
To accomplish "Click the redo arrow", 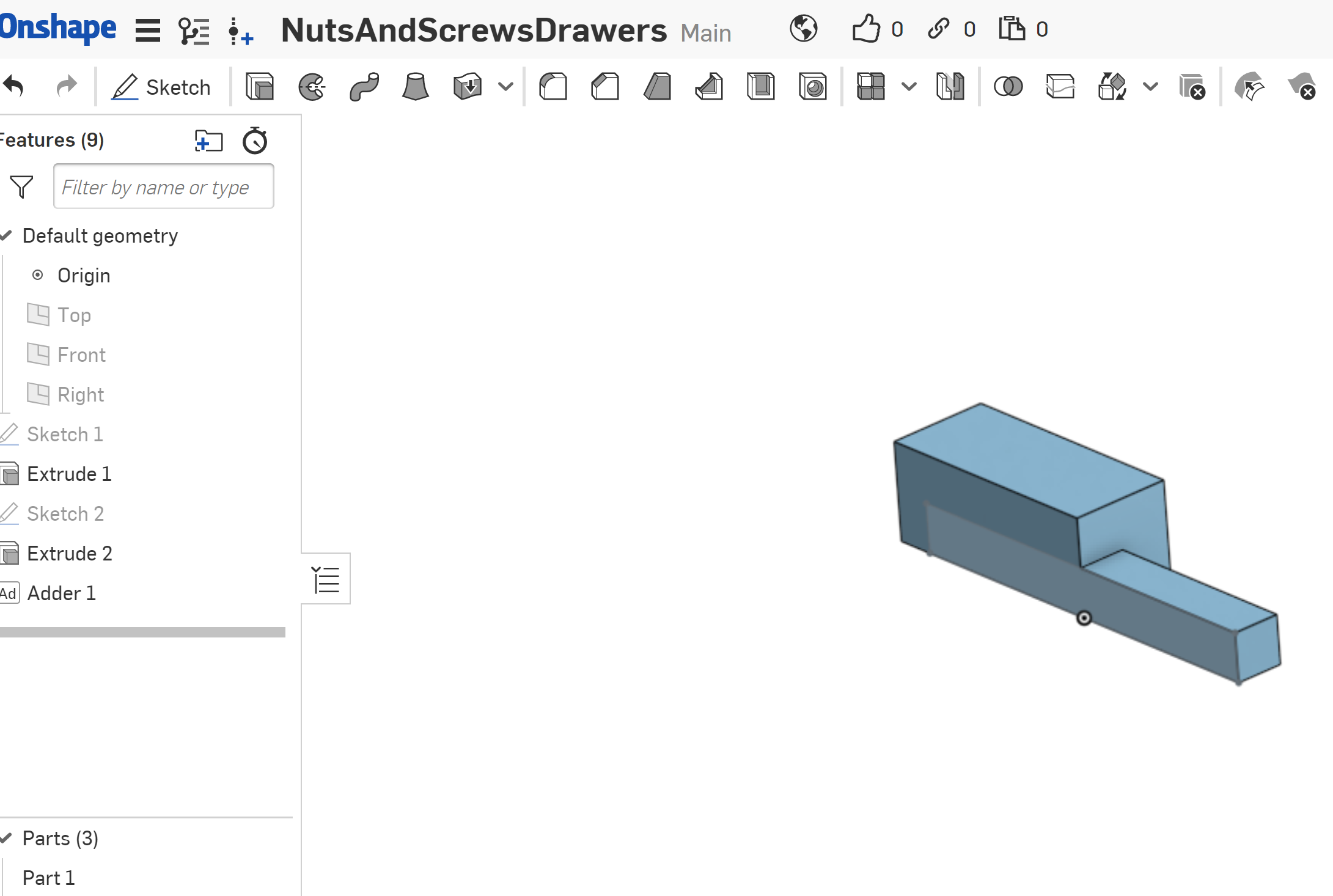I will pos(66,86).
